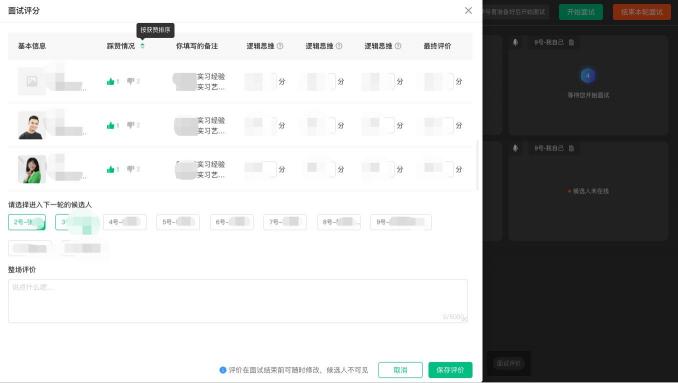The width and height of the screenshot is (678, 383).
Task: Click the green 开始面试 button
Action: coord(581,12)
